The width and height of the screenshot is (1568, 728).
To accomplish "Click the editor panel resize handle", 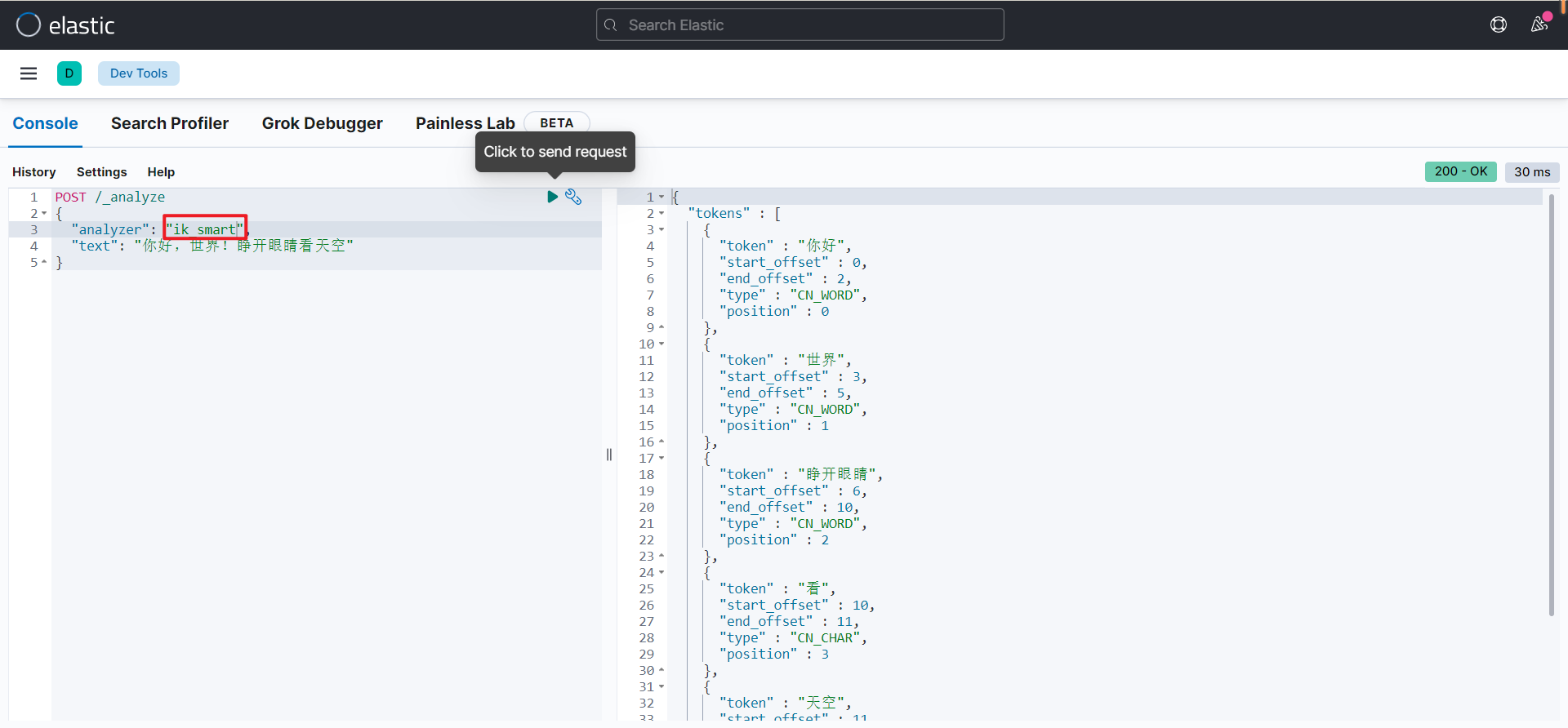I will point(609,455).
